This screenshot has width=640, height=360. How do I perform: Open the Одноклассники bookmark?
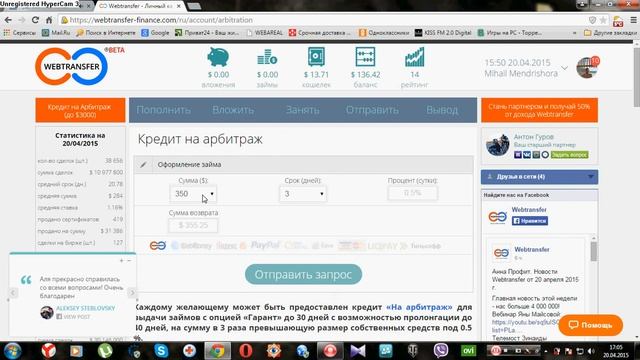coord(384,33)
